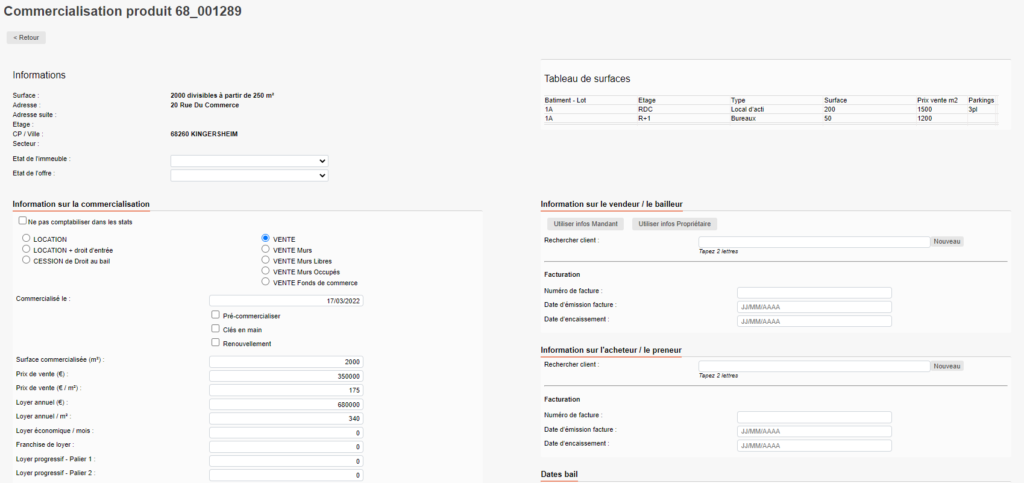This screenshot has height=483, width=1024.
Task: Click Nouveau next to vendeur client search
Action: pos(947,241)
